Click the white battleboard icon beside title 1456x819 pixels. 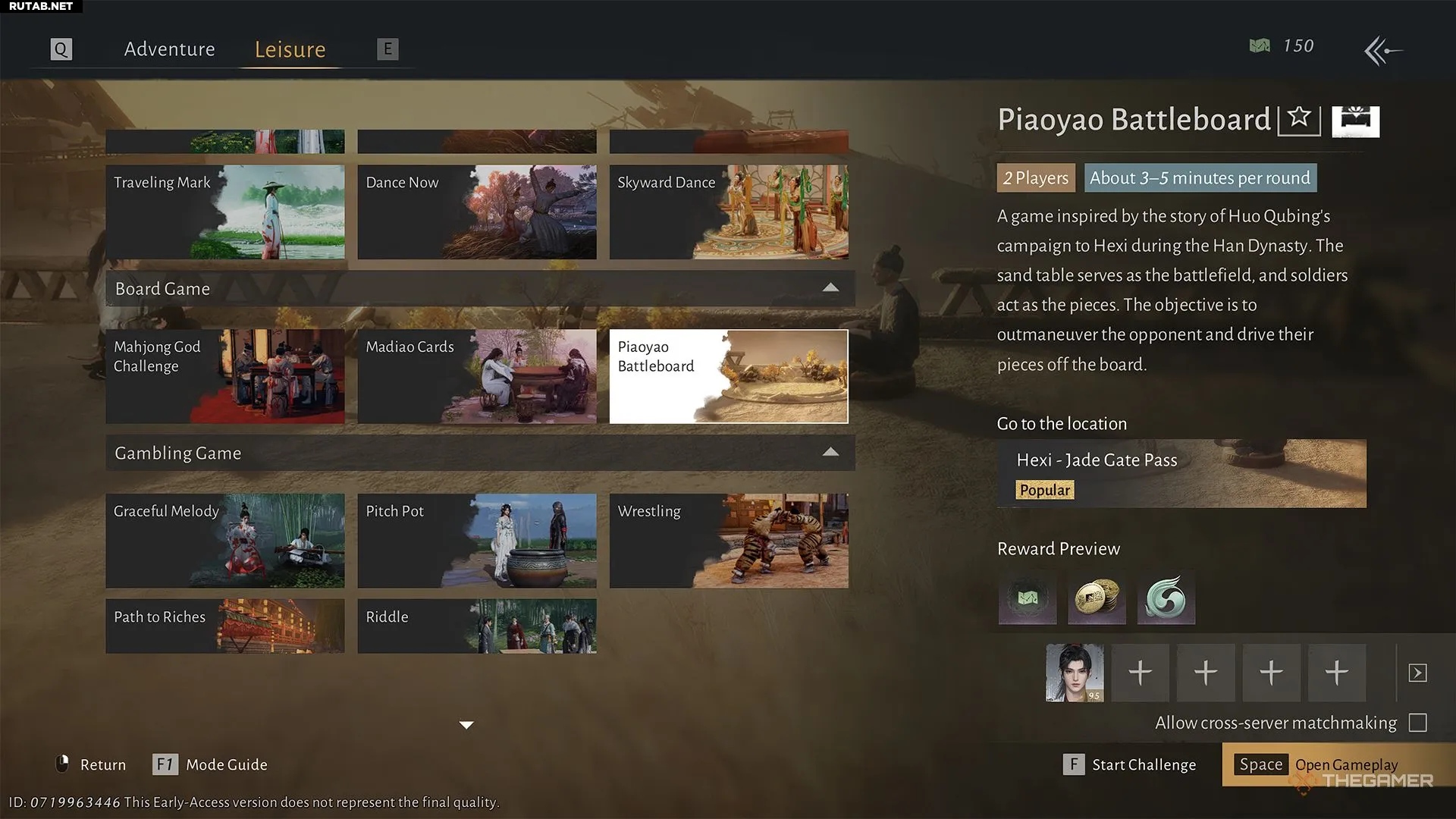(x=1355, y=121)
